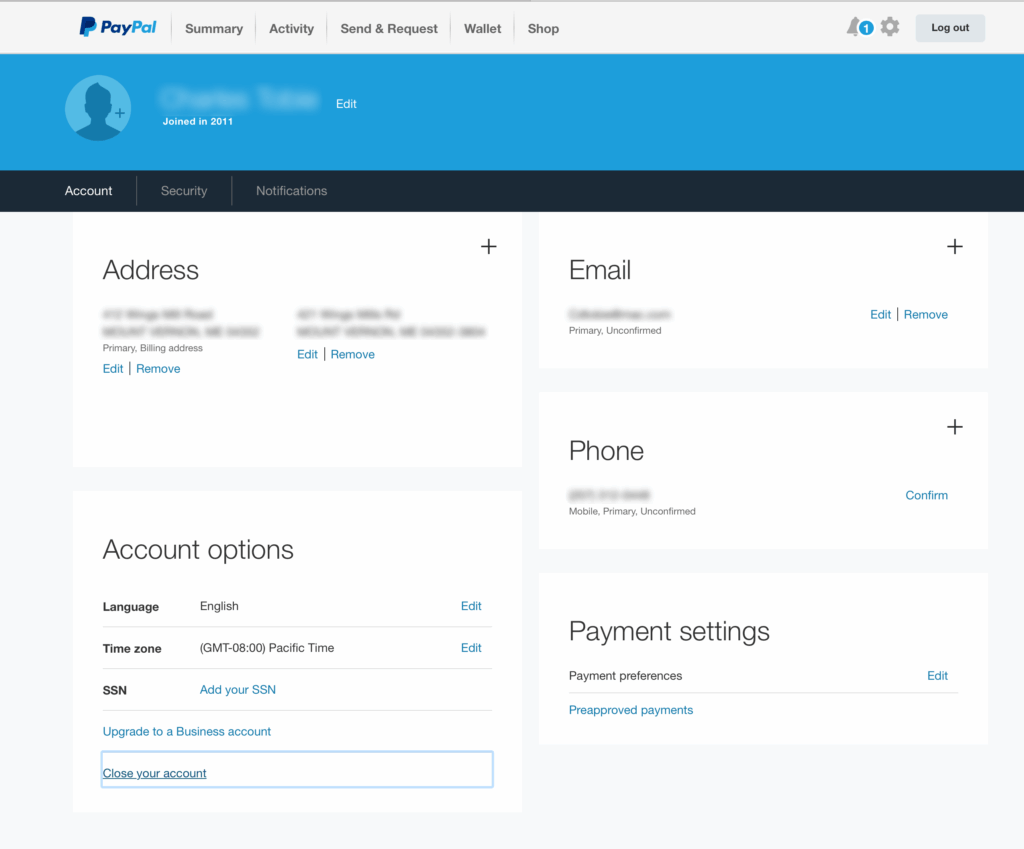
Task: Add a phone number with the plus icon
Action: [x=954, y=427]
